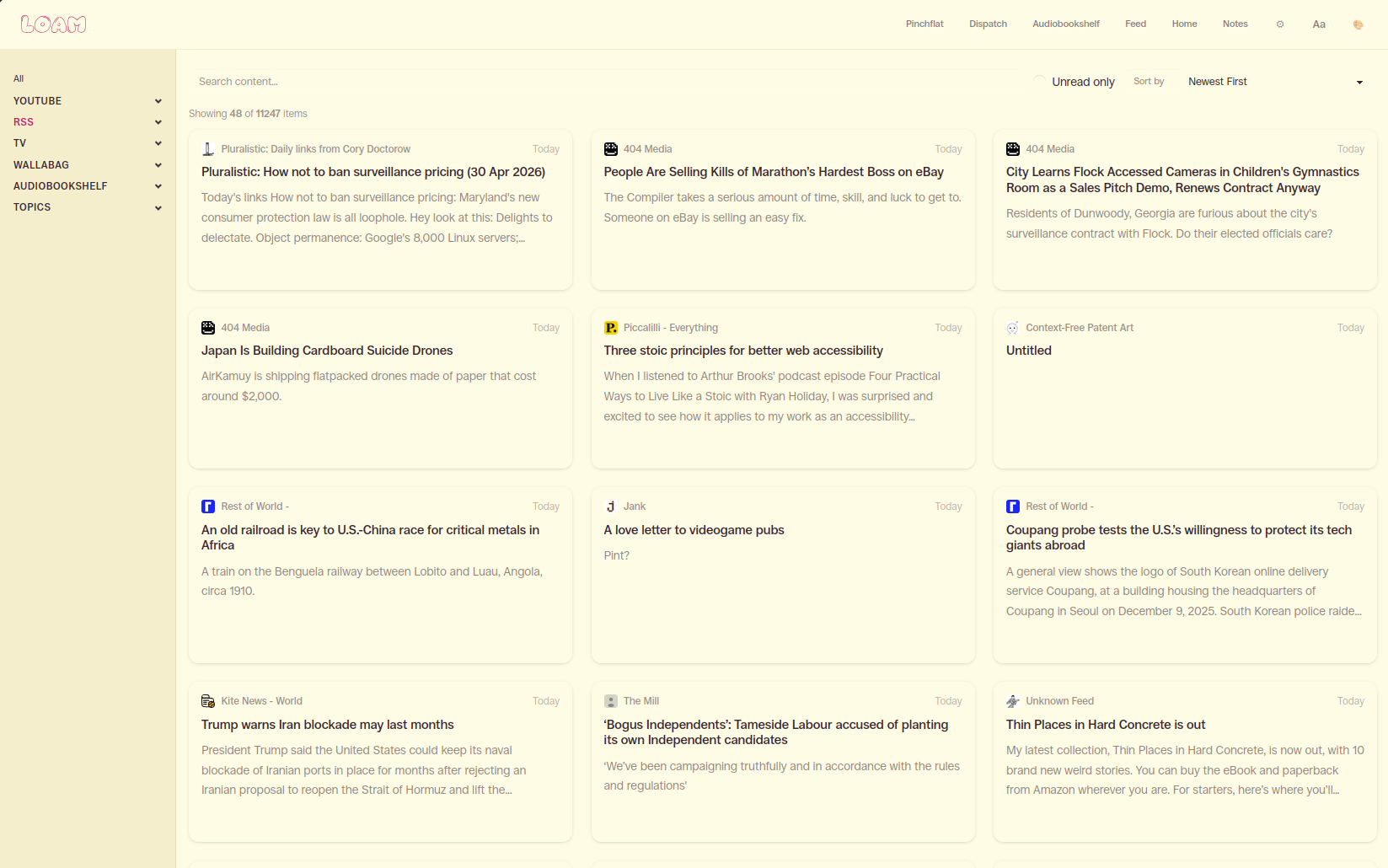Open the Aa font size control
This screenshot has height=868, width=1388.
(1319, 24)
